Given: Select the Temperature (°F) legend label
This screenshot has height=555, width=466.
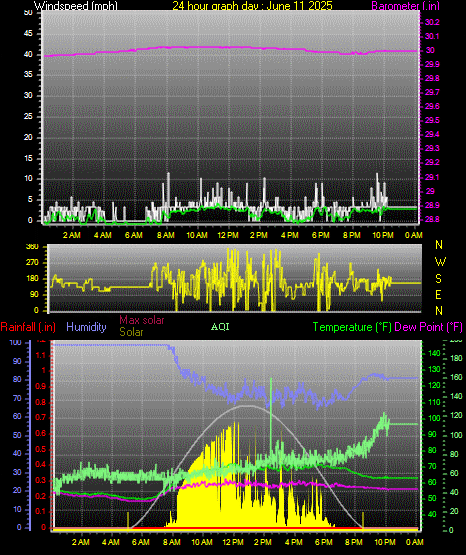Looking at the screenshot, I should coord(352,327).
